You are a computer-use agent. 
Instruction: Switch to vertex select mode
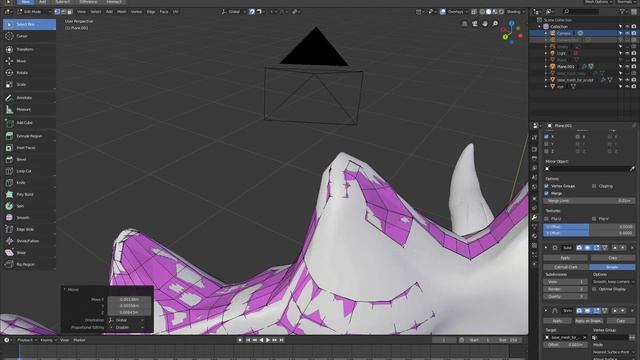click(57, 12)
